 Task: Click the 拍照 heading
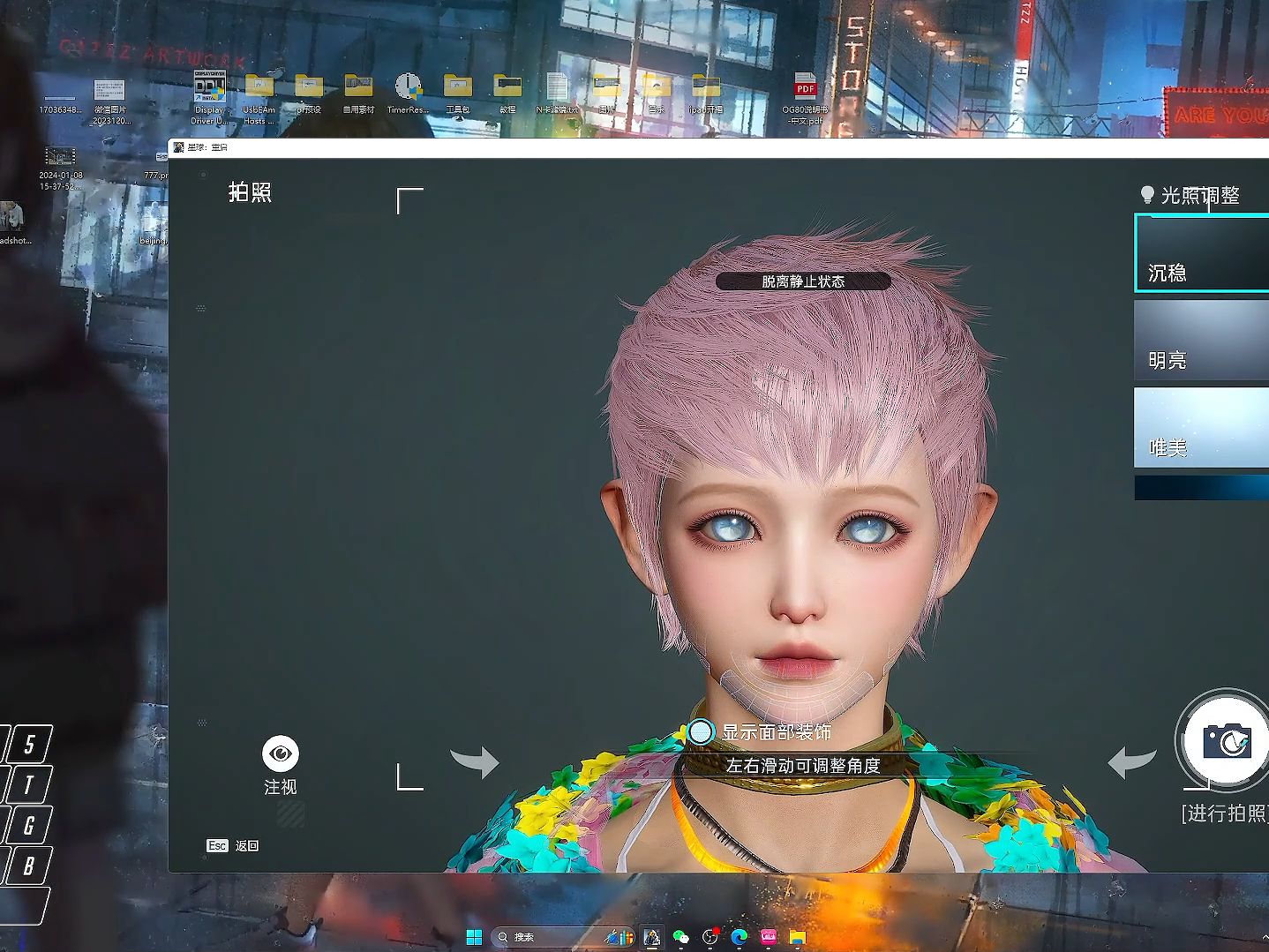[x=250, y=192]
